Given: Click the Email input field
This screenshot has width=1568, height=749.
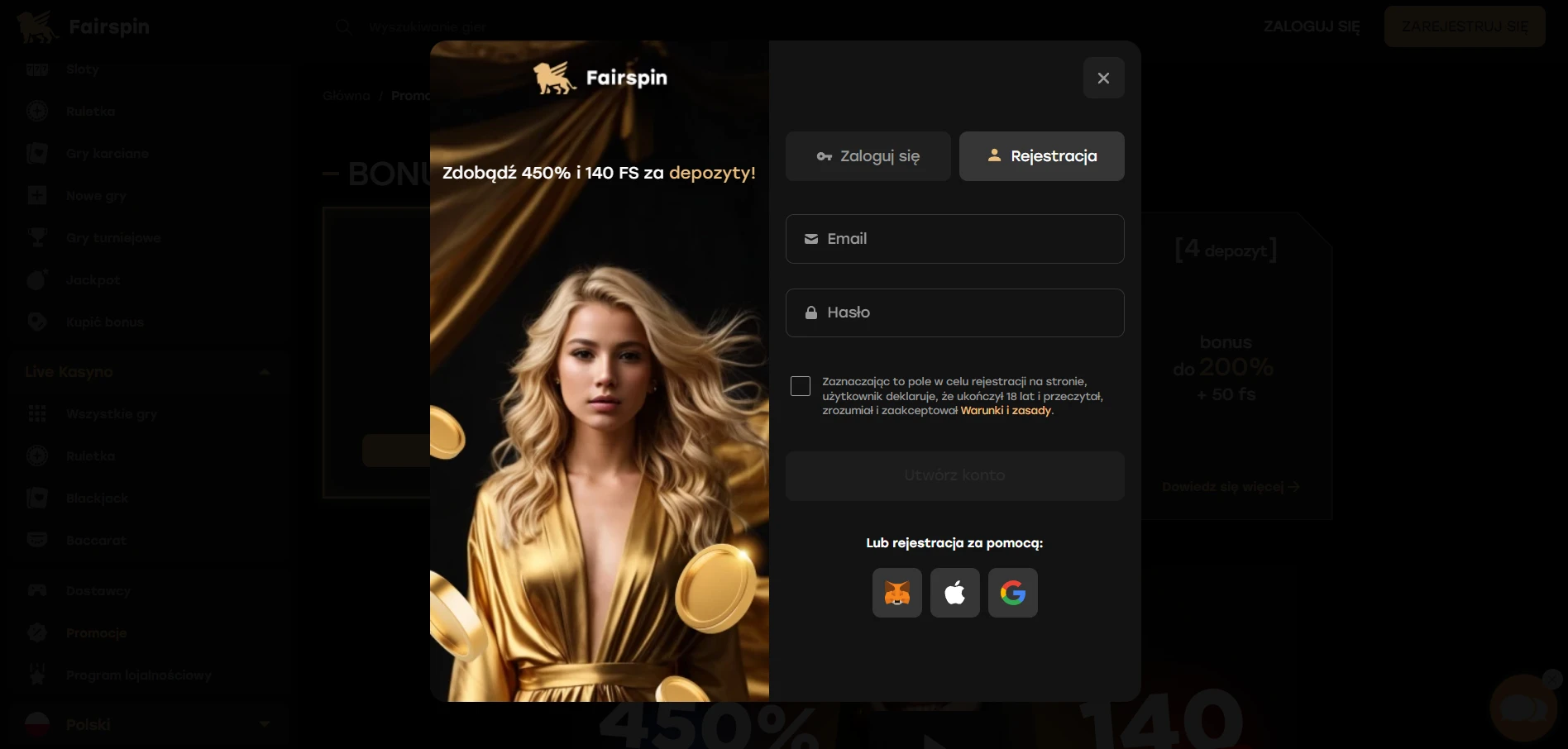Looking at the screenshot, I should tap(955, 239).
